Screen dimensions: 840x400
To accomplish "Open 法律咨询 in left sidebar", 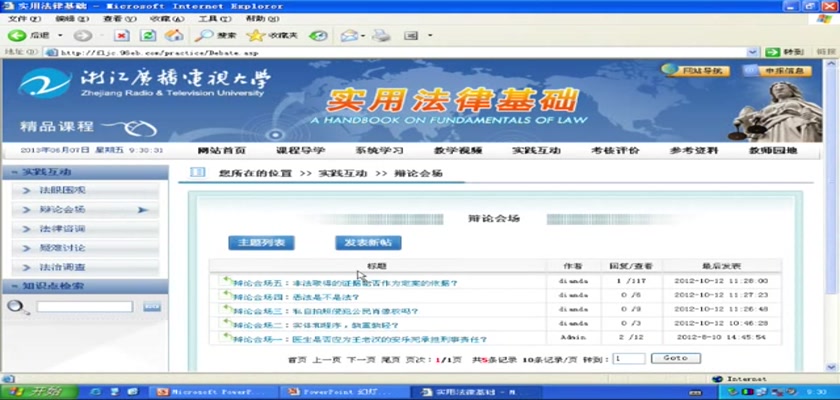I will click(x=62, y=229).
